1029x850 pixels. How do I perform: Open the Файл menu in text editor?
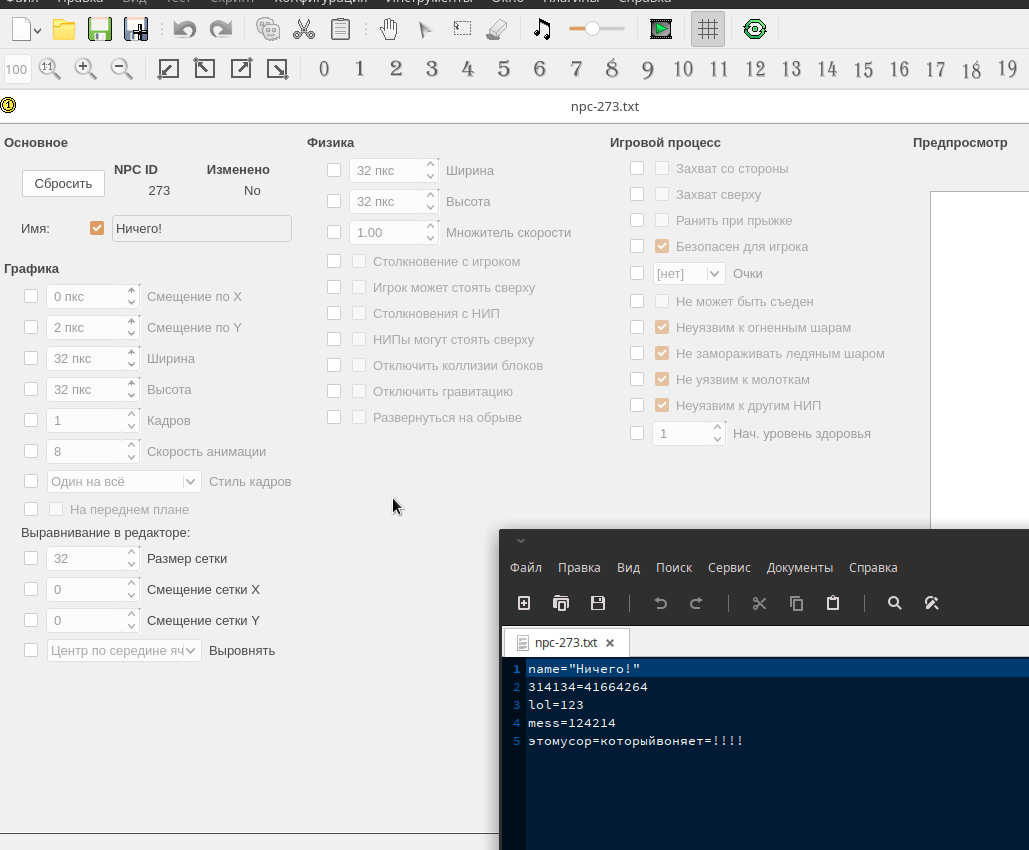(526, 568)
